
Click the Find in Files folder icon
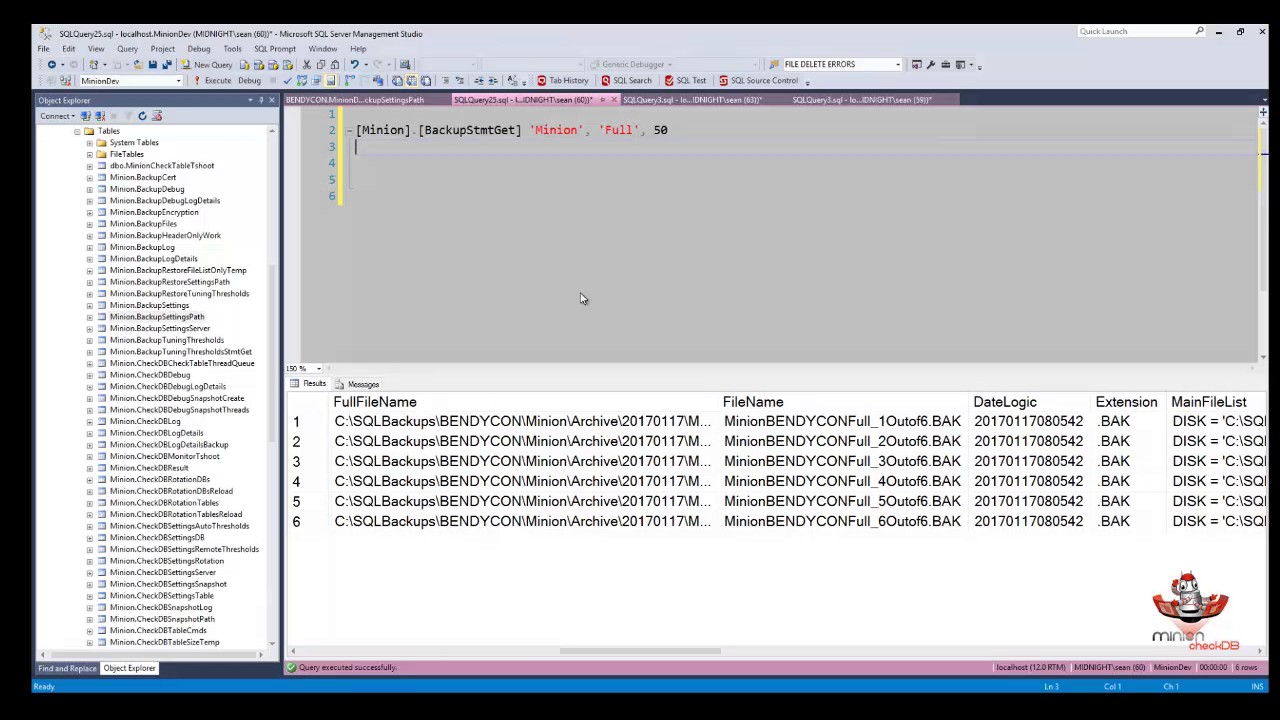point(773,65)
